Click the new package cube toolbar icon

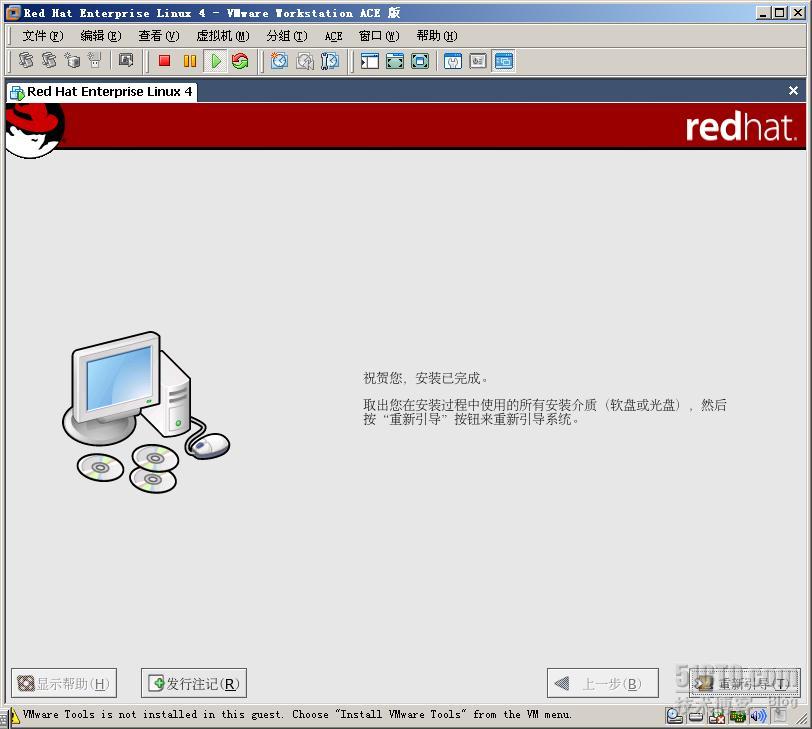[x=72, y=61]
